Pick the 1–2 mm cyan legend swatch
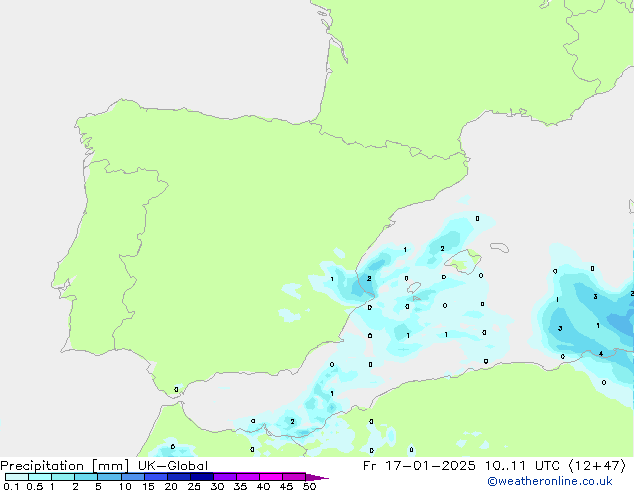 [63, 477]
